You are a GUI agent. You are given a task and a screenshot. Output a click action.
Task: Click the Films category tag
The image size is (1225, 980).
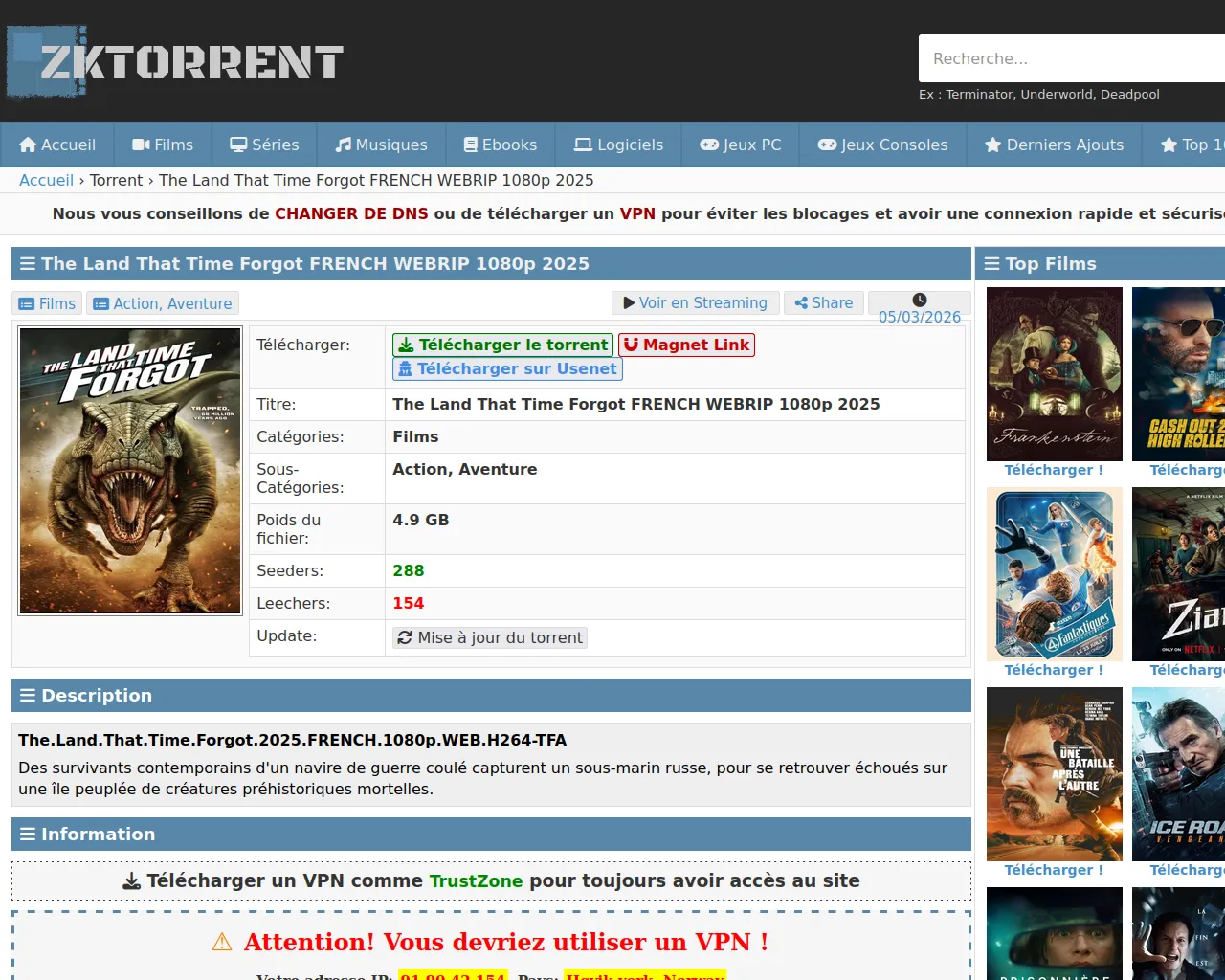[x=47, y=303]
